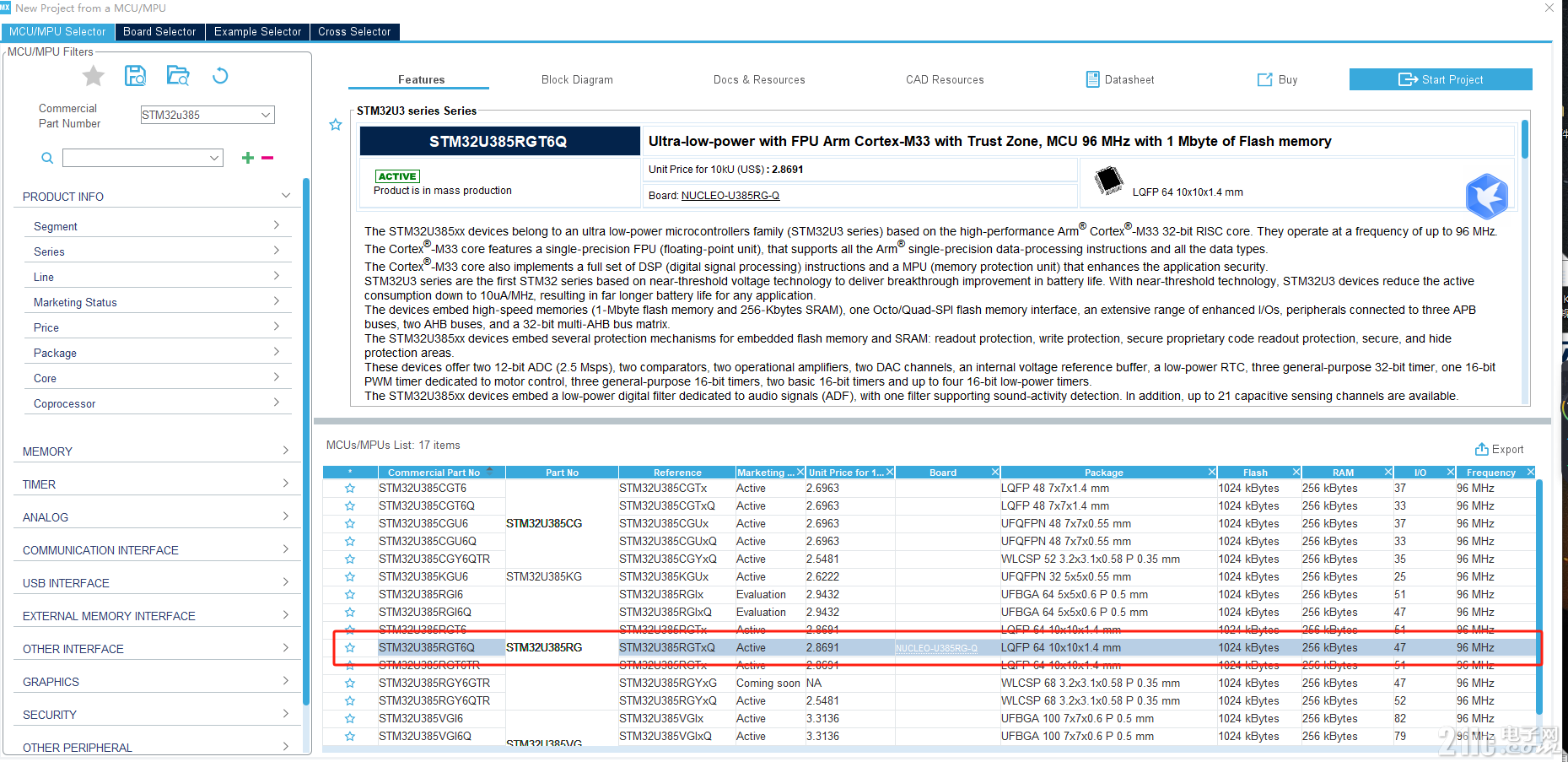Click the MCU/MPU Selector tab

[57, 32]
